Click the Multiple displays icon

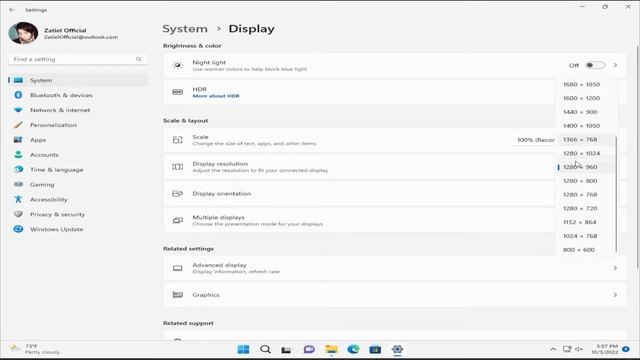pyautogui.click(x=177, y=220)
